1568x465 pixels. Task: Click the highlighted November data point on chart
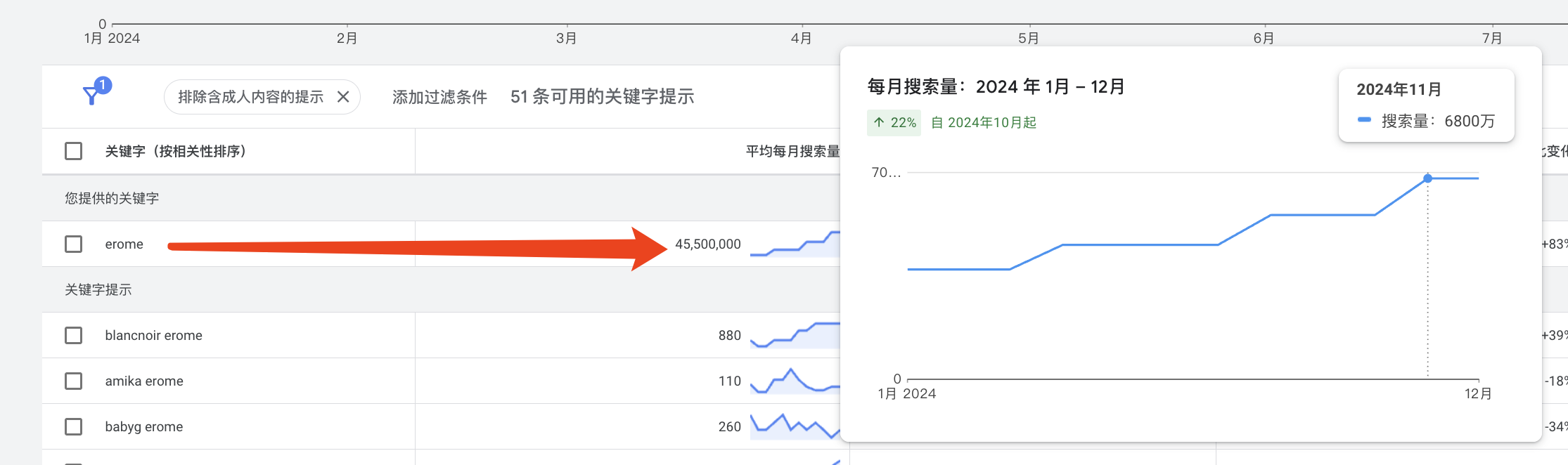pyautogui.click(x=1427, y=178)
